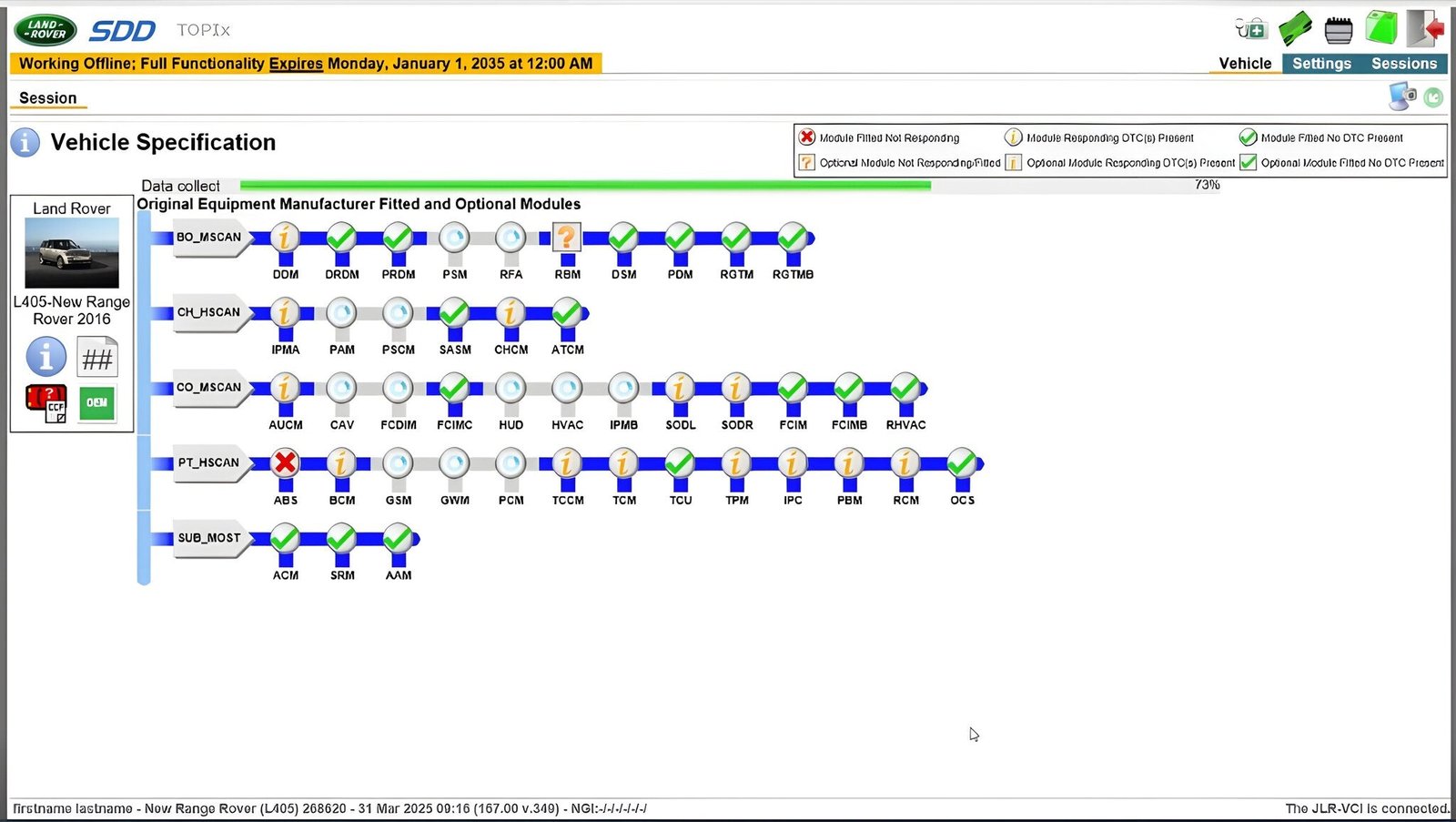The width and height of the screenshot is (1456, 822).
Task: Click the Range Rover vehicle thumbnail
Action: tap(72, 253)
